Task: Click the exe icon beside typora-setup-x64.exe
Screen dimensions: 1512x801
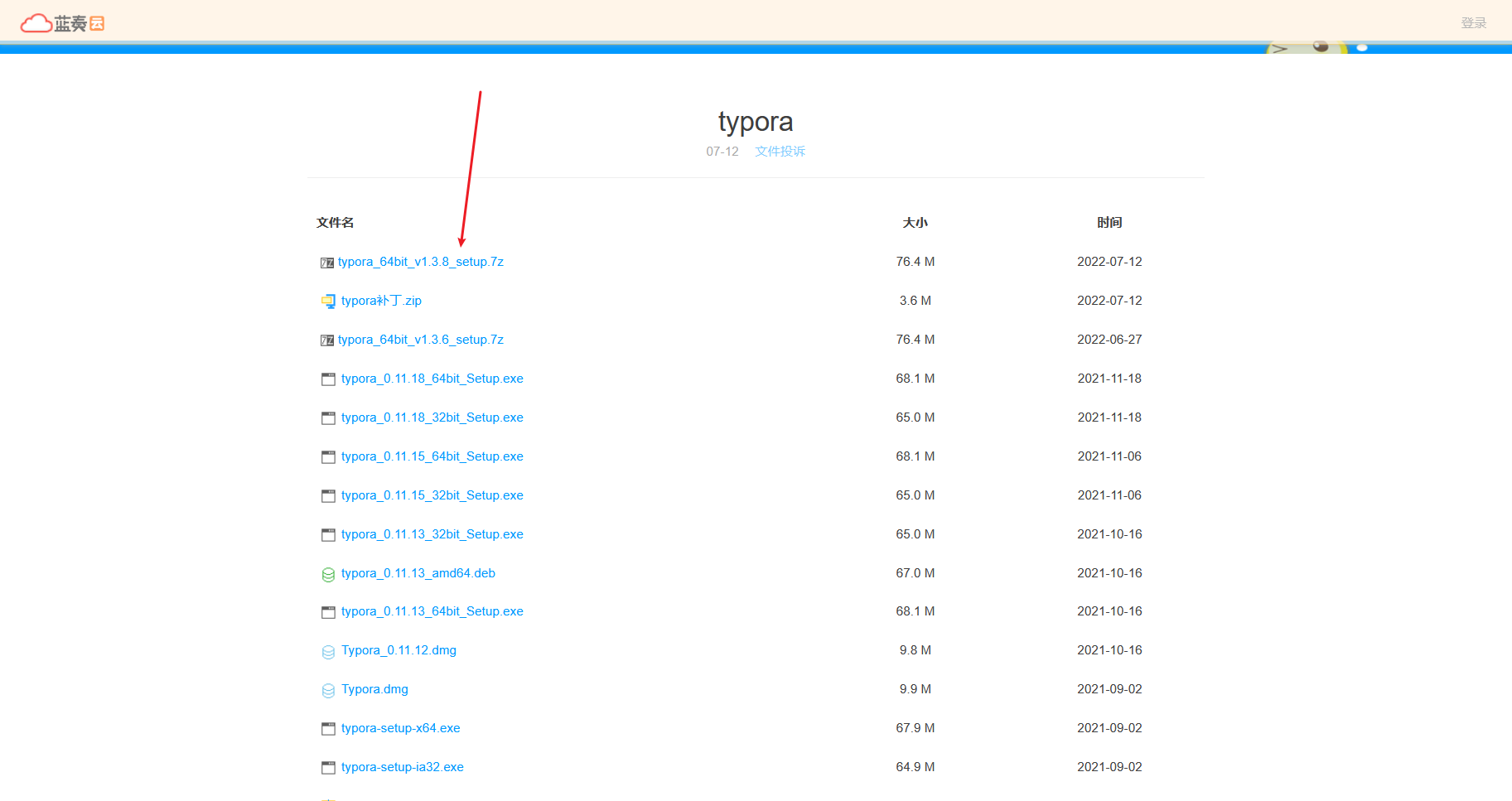Action: 329,729
